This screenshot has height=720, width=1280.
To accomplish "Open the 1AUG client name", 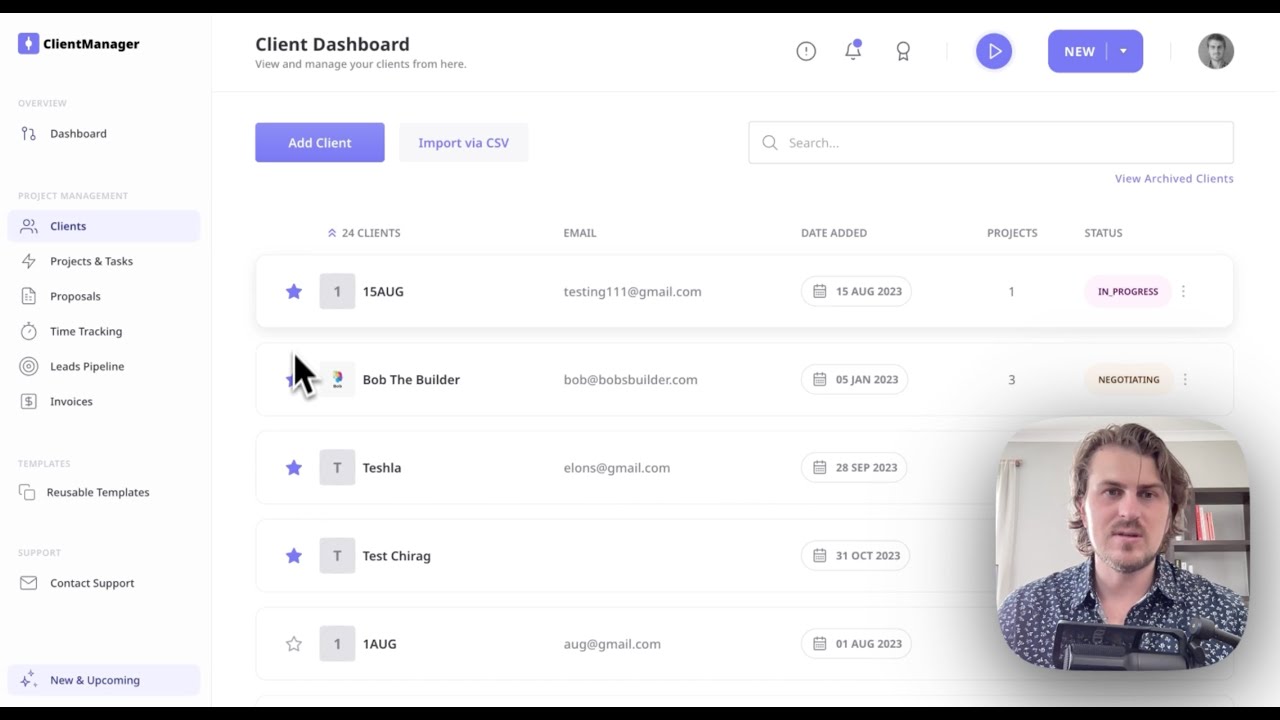I will (x=379, y=644).
